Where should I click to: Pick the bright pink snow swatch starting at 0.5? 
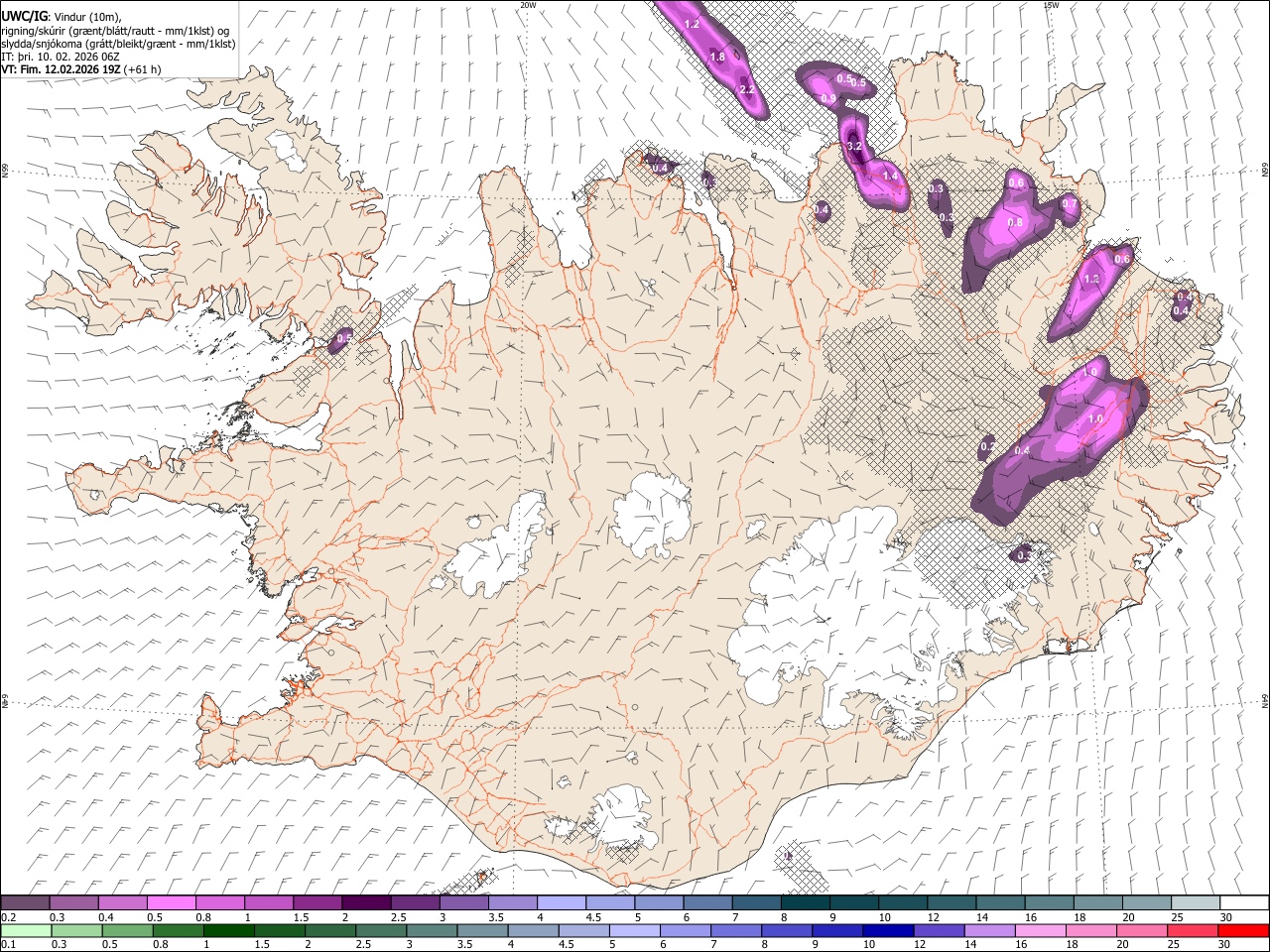[172, 903]
